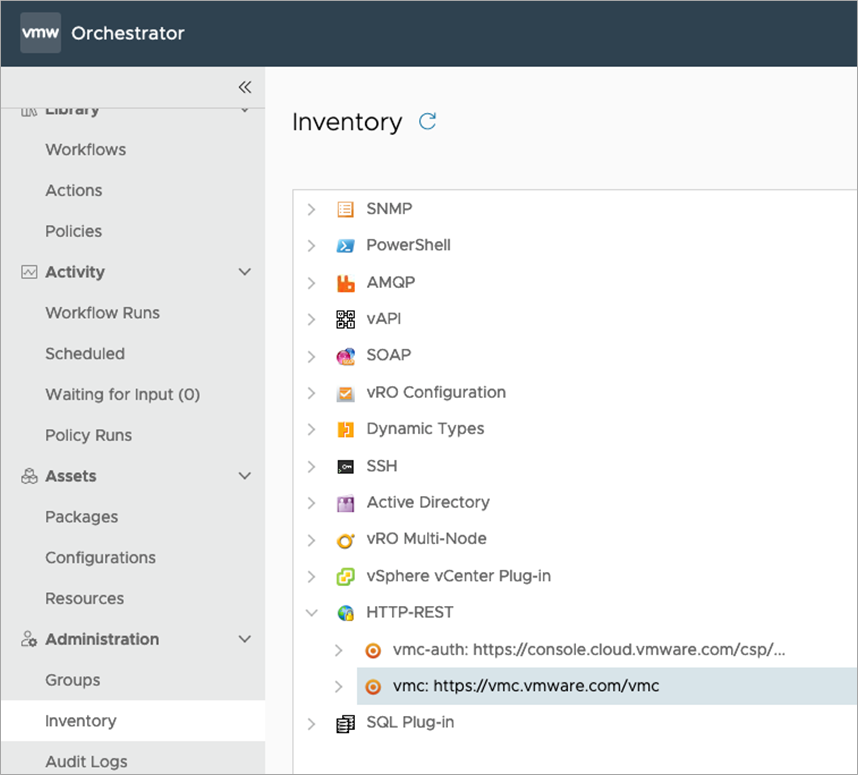This screenshot has width=858, height=775.
Task: Click the Activity chart icon
Action: 29,272
